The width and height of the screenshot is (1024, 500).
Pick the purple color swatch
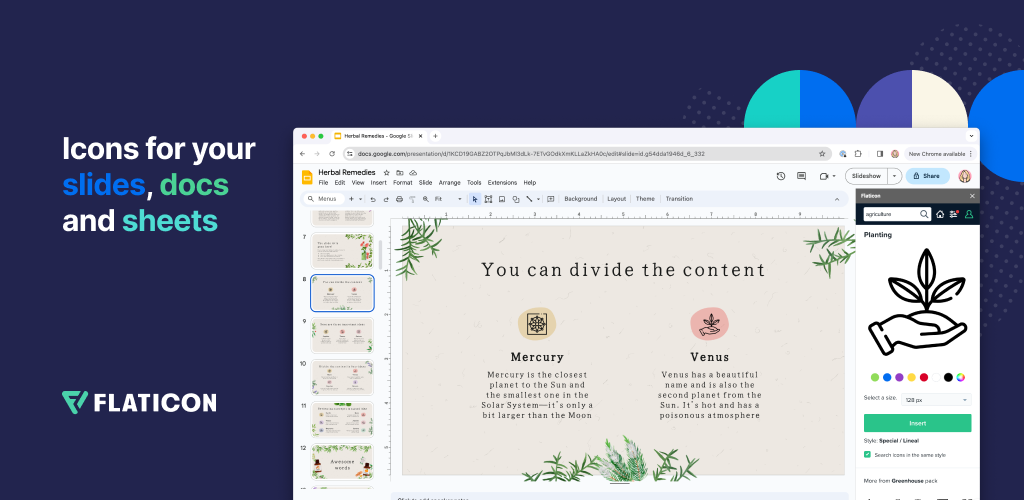(899, 377)
